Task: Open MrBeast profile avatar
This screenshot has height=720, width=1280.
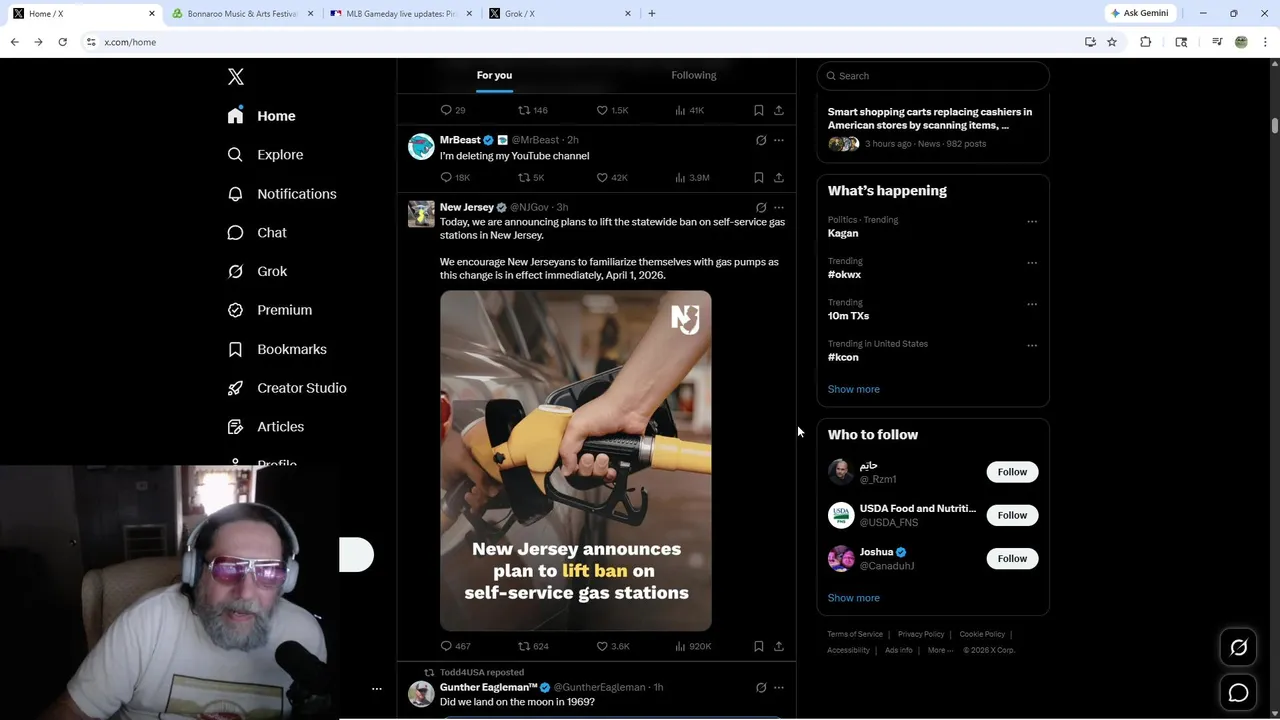Action: (421, 146)
